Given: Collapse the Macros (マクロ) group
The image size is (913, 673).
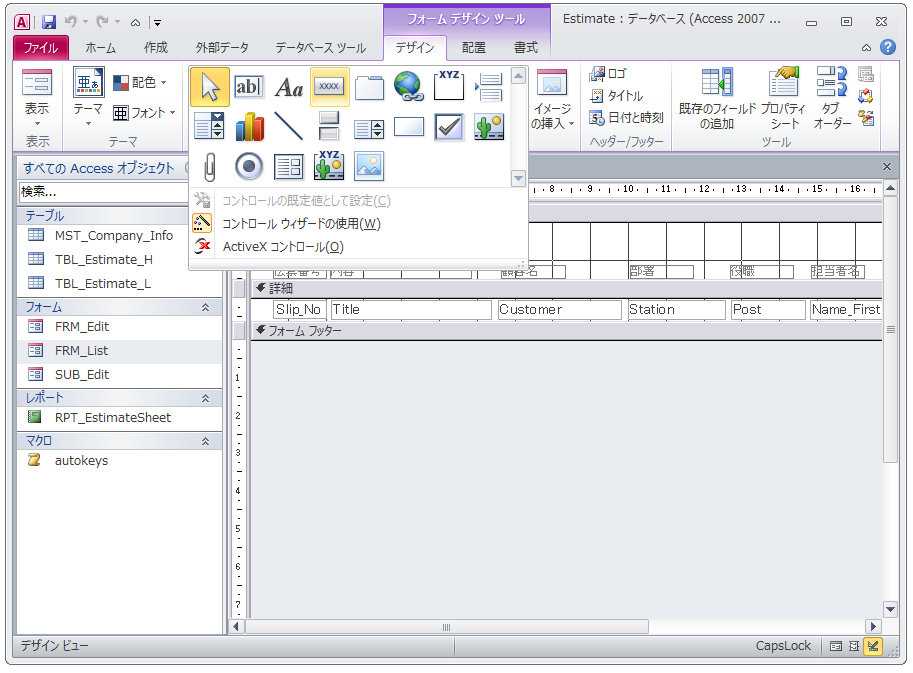Looking at the screenshot, I should (x=206, y=441).
